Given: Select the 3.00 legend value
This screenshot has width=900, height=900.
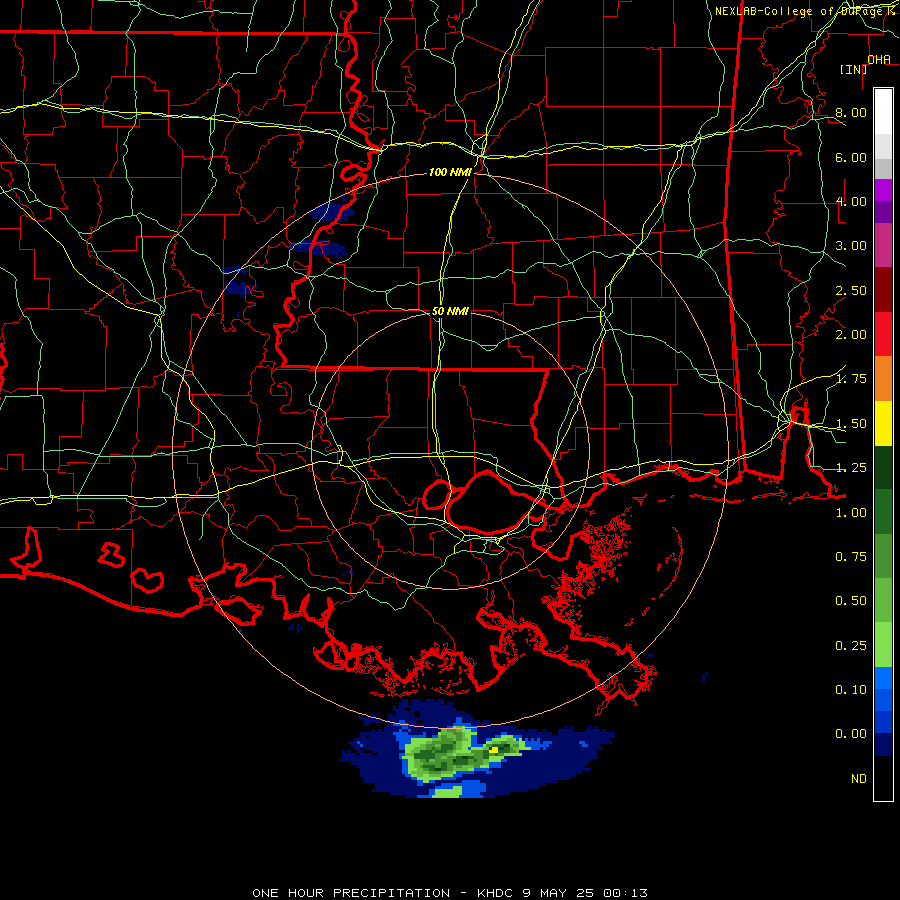Looking at the screenshot, I should click(851, 246).
